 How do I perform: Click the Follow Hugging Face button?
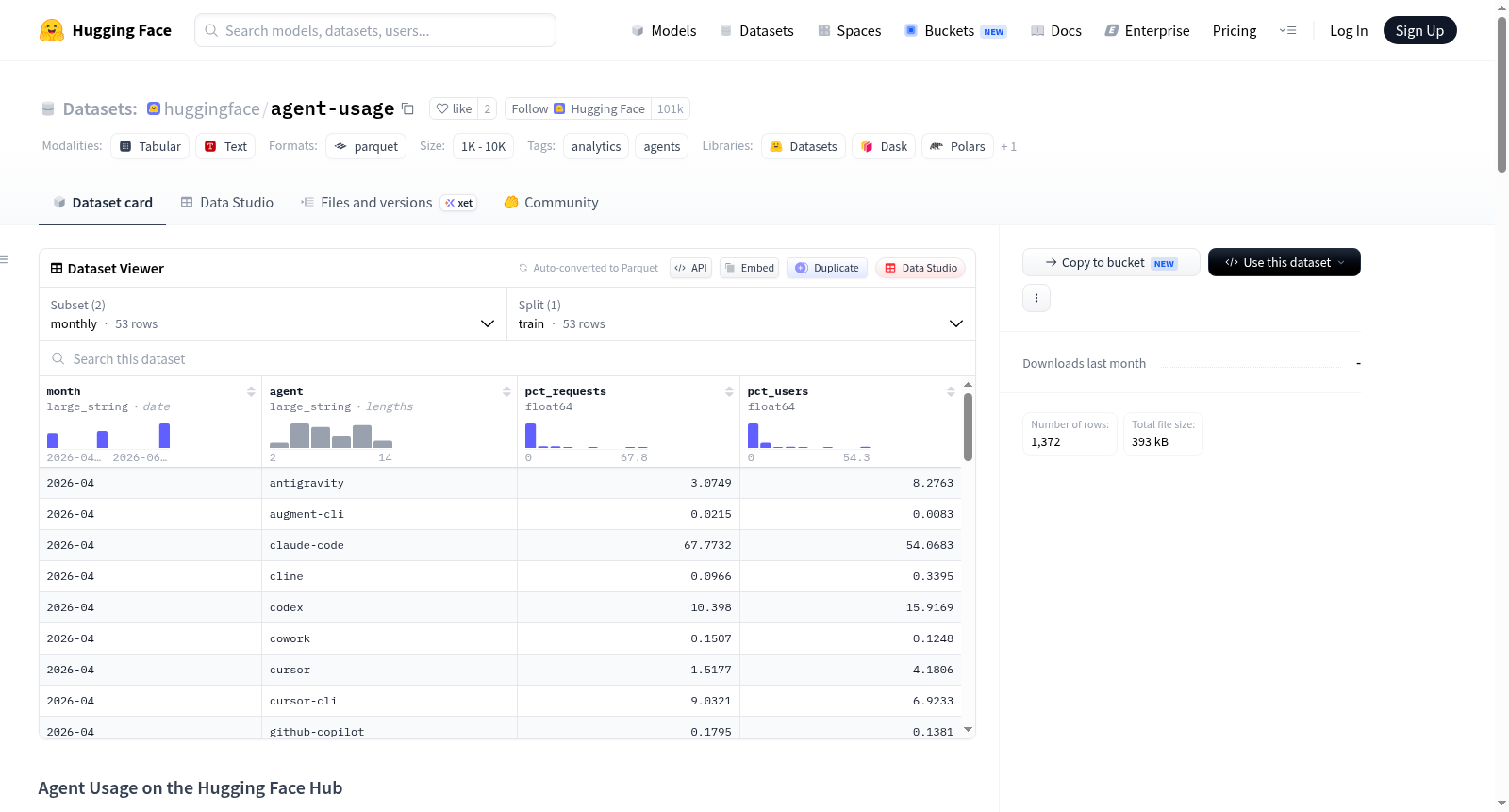(x=578, y=108)
